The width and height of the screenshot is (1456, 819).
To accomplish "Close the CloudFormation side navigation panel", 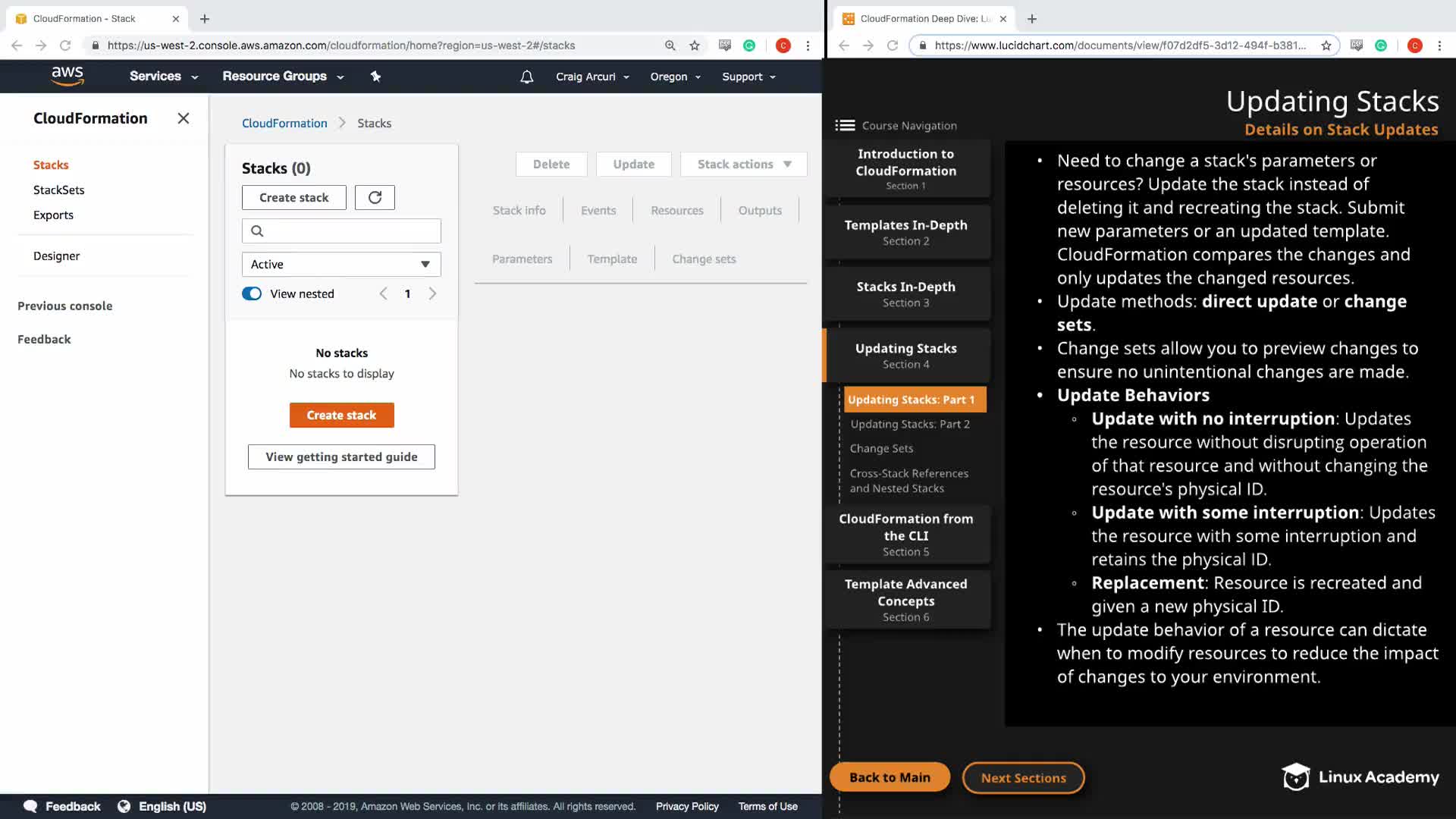I will 183,118.
